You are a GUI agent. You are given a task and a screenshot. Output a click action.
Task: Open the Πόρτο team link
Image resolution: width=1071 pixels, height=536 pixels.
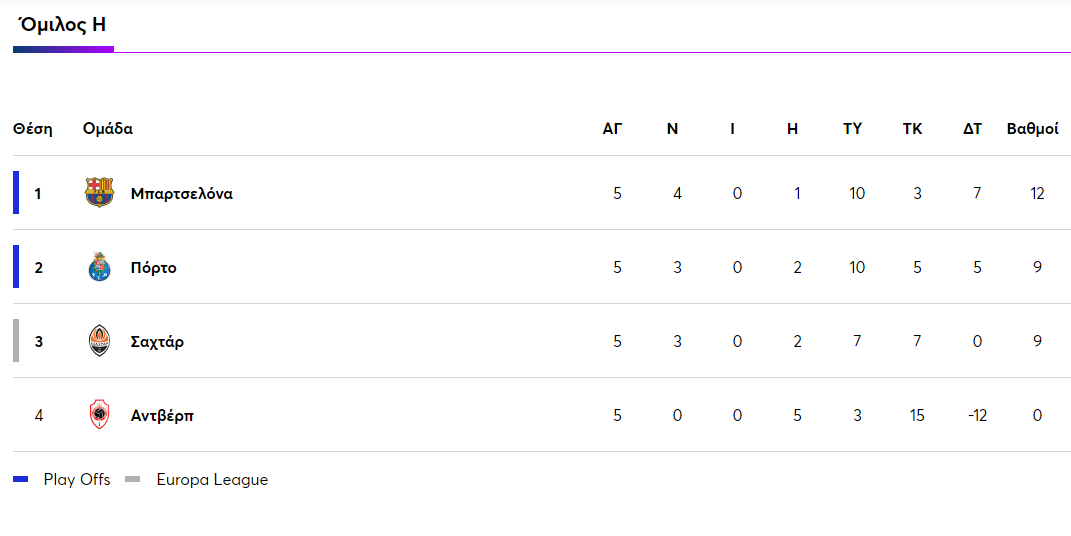[154, 268]
